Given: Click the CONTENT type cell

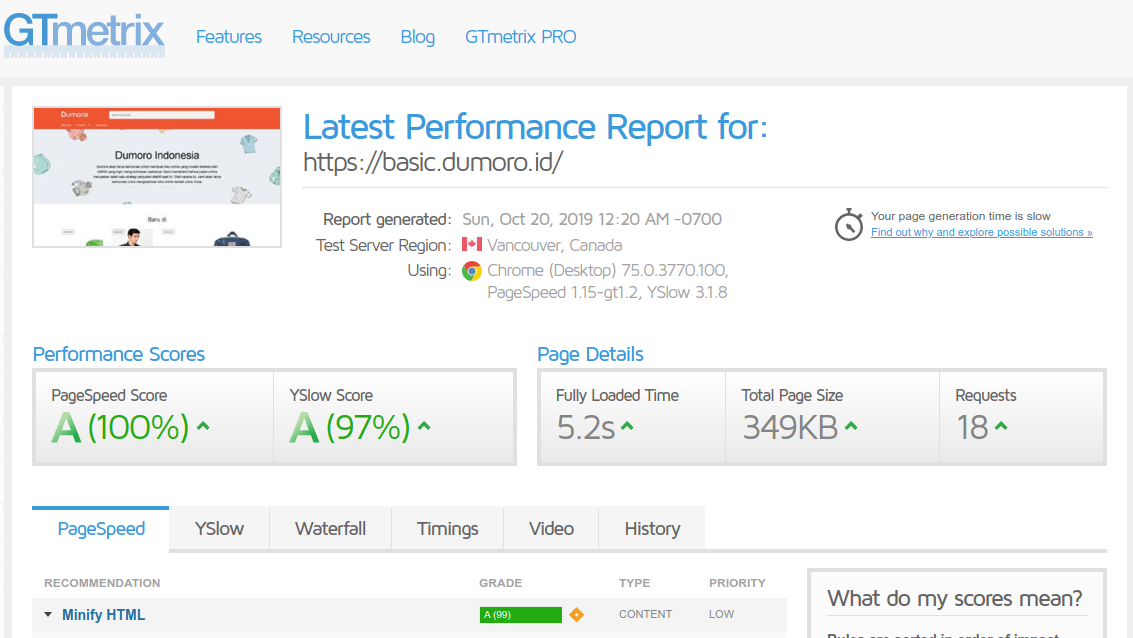Looking at the screenshot, I should [x=645, y=614].
